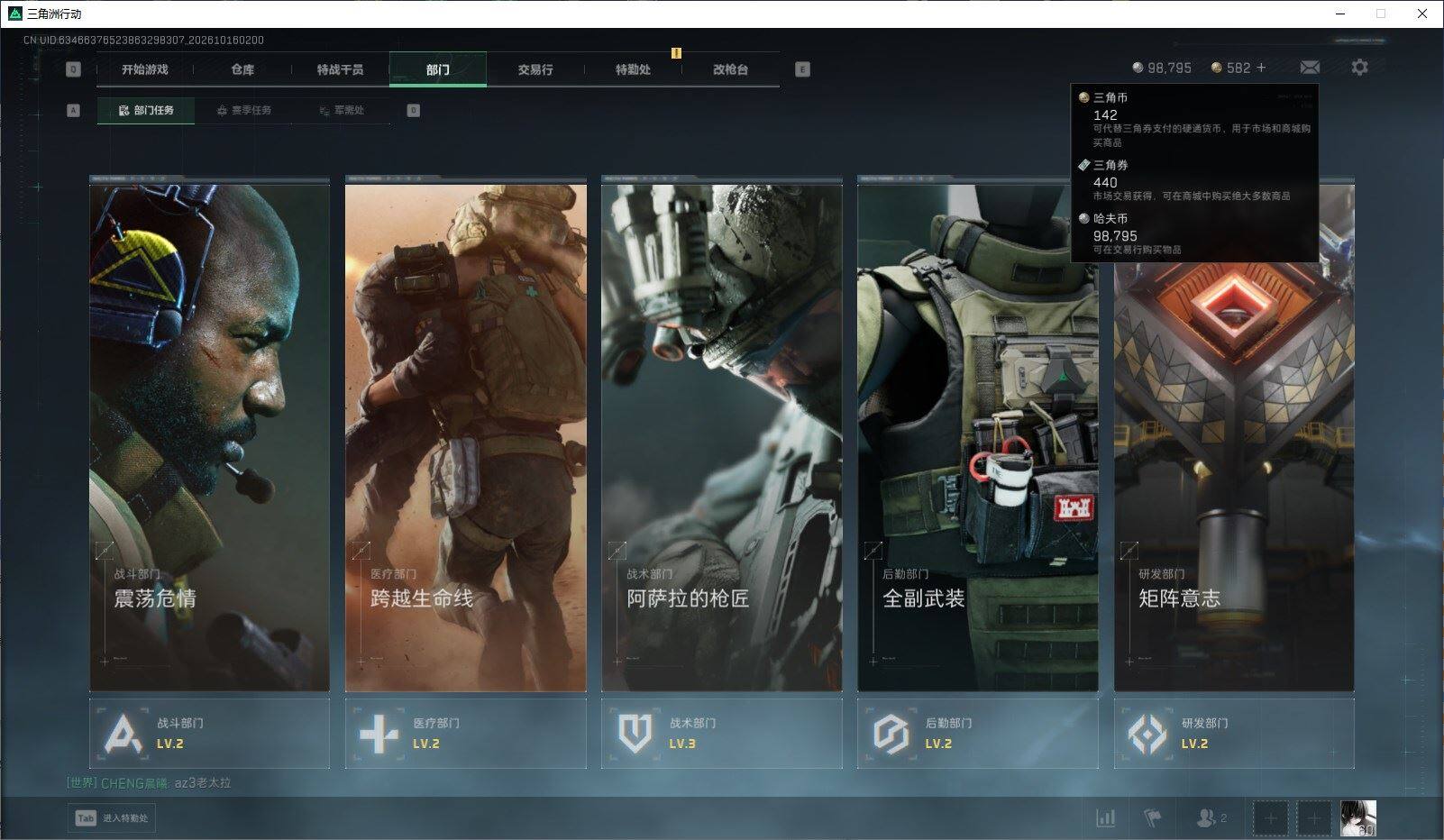Switch to the 开始游戏 tab
Viewport: 1444px width, 840px height.
(145, 69)
